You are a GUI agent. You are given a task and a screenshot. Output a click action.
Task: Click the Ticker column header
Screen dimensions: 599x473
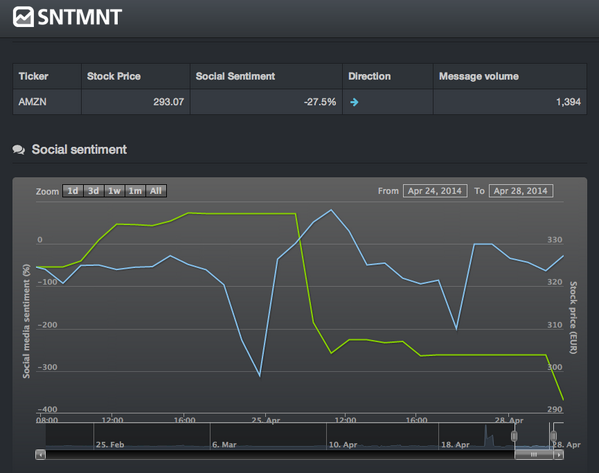tap(47, 76)
